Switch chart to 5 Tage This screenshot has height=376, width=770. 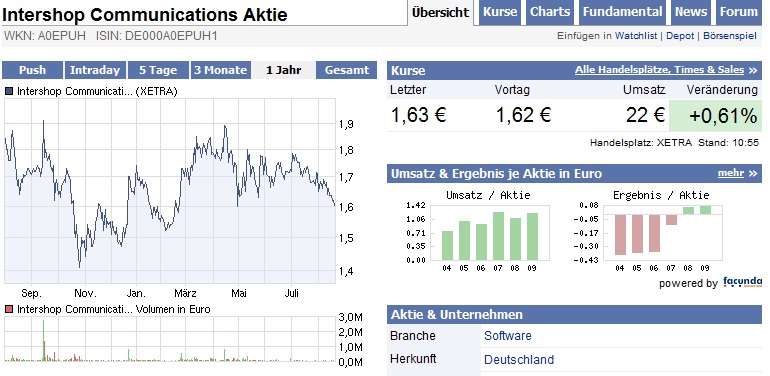point(158,70)
